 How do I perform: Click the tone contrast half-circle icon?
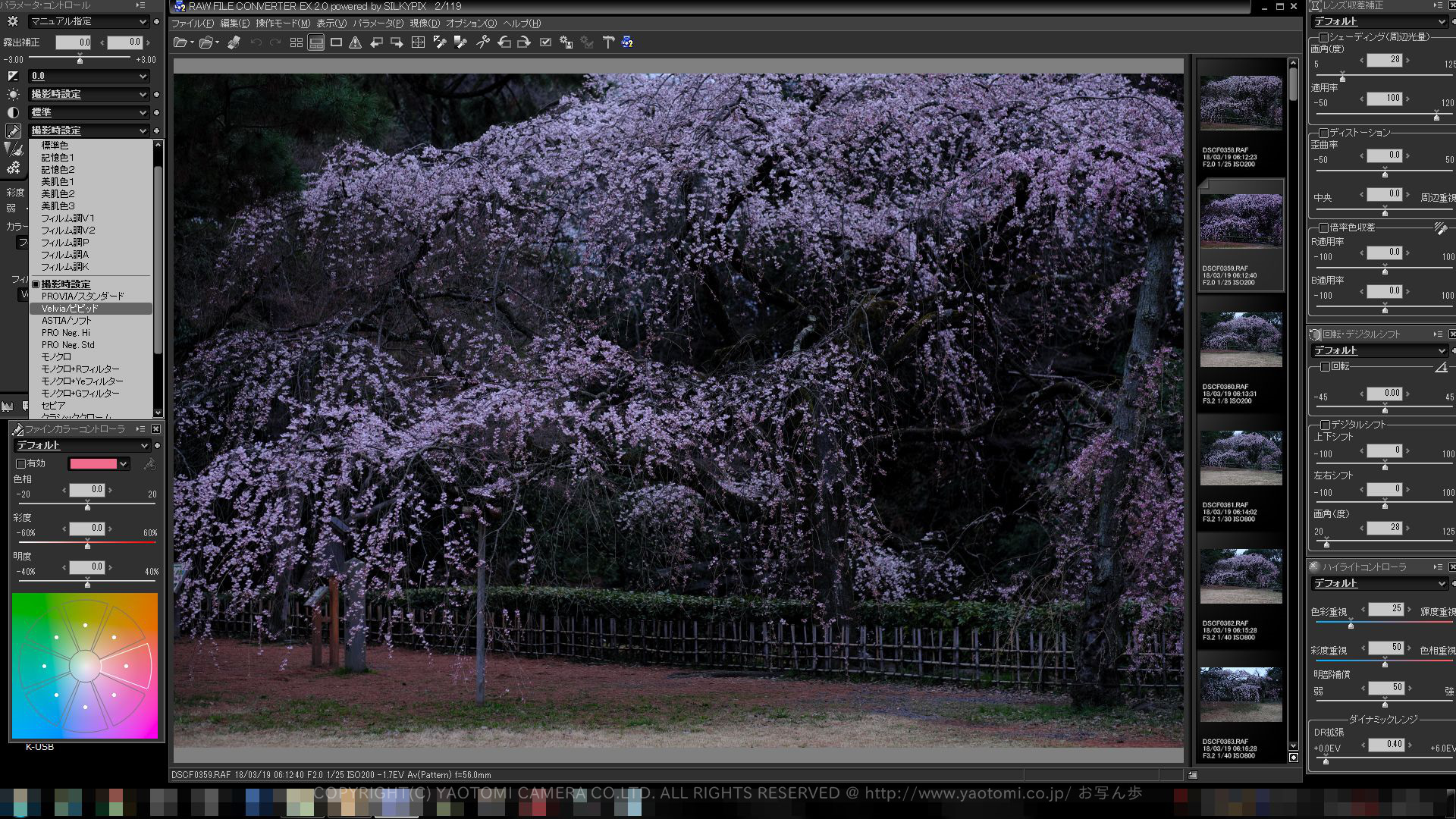[13, 112]
